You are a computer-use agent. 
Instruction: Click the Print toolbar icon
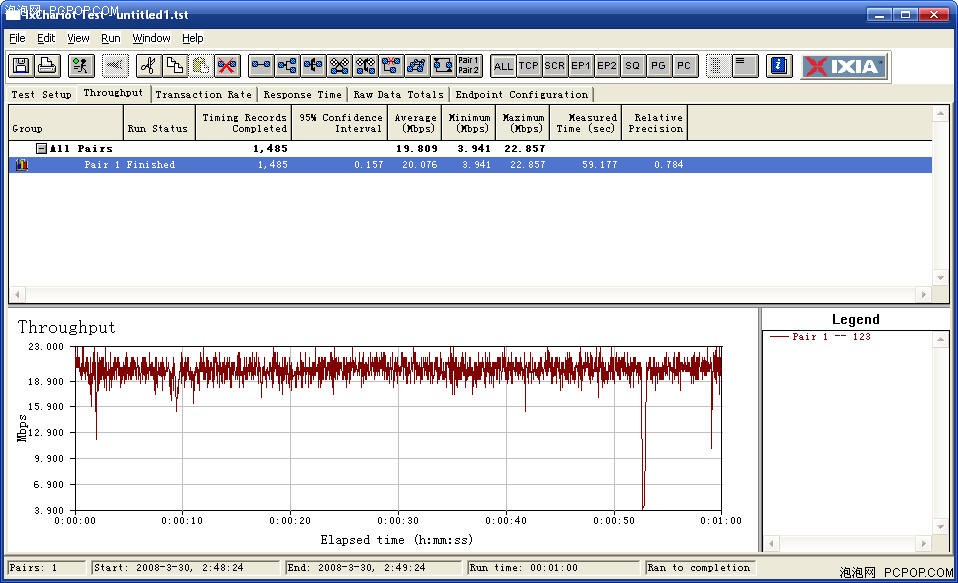click(x=48, y=65)
